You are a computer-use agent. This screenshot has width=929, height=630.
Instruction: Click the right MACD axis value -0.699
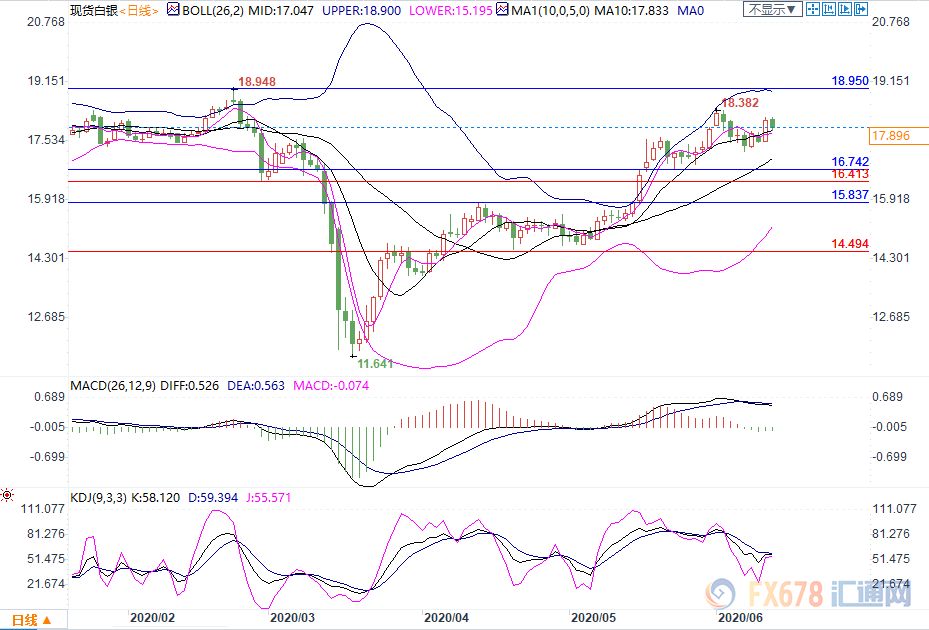[x=889, y=456]
